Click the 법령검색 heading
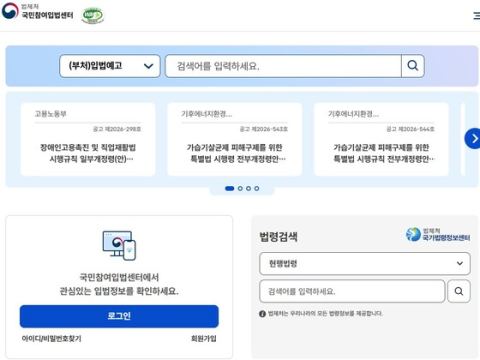Image resolution: width=480 pixels, height=360 pixels. pos(278,237)
